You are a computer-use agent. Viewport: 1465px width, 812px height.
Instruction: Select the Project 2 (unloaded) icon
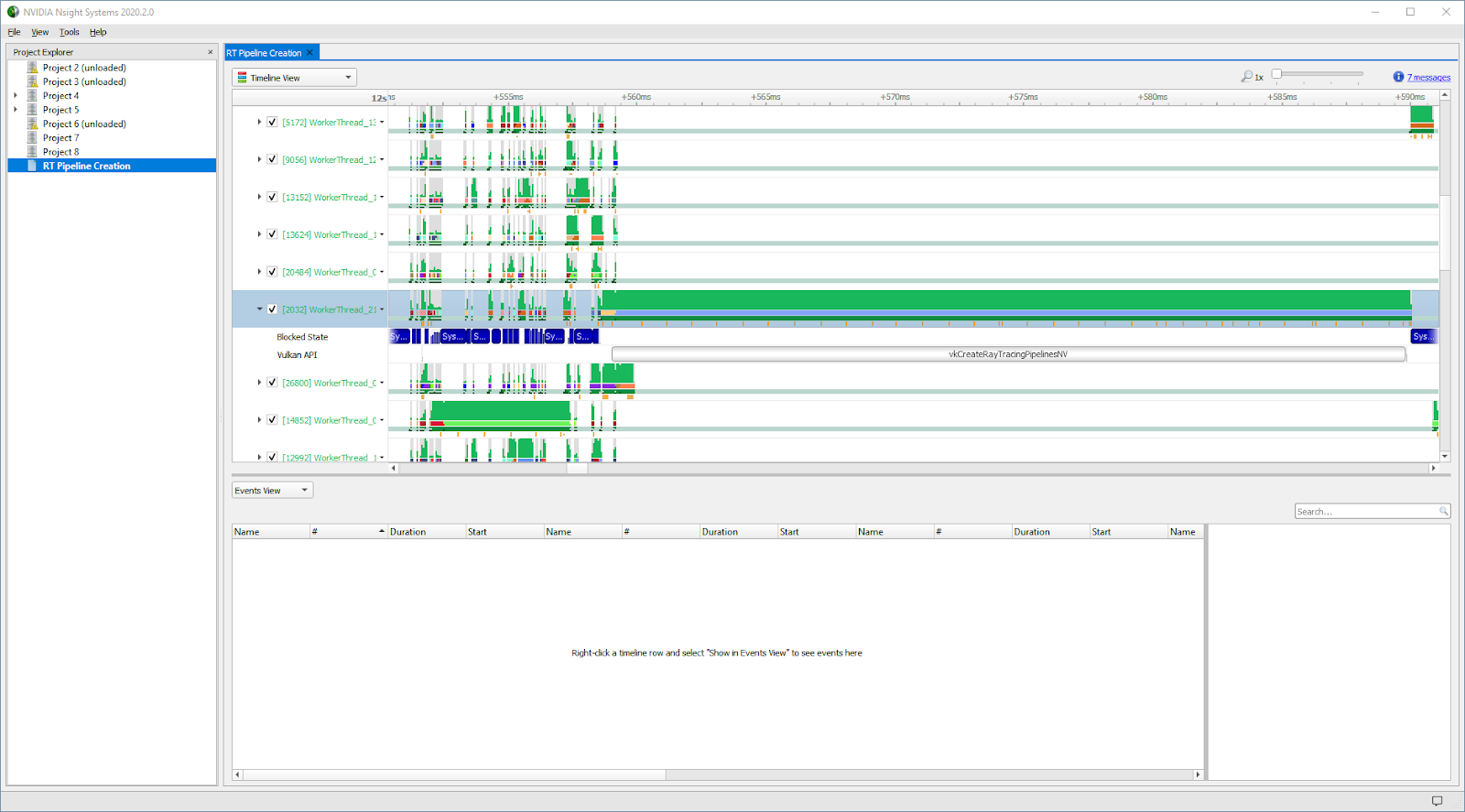(33, 68)
